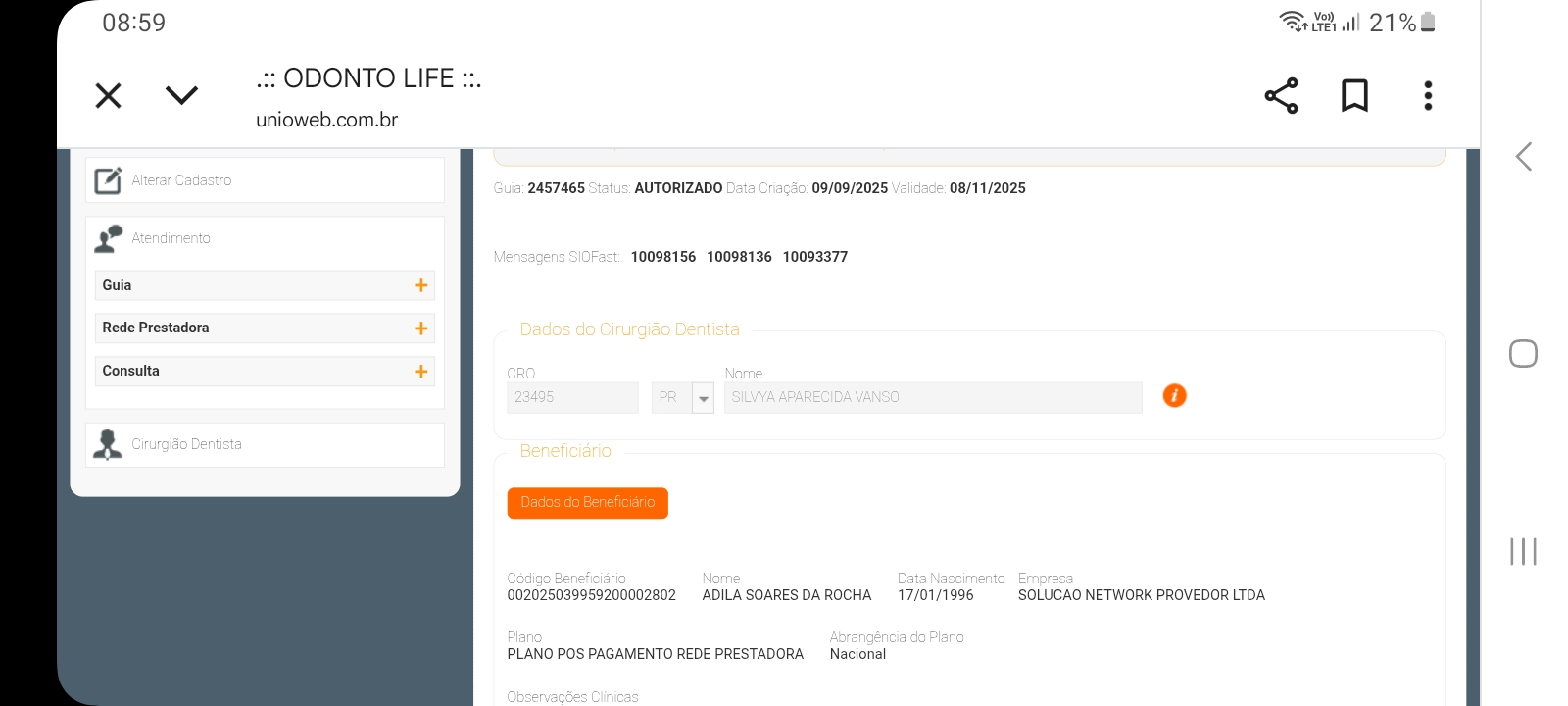1568x706 pixels.
Task: Click the AUTORIZADO status text
Action: (678, 188)
